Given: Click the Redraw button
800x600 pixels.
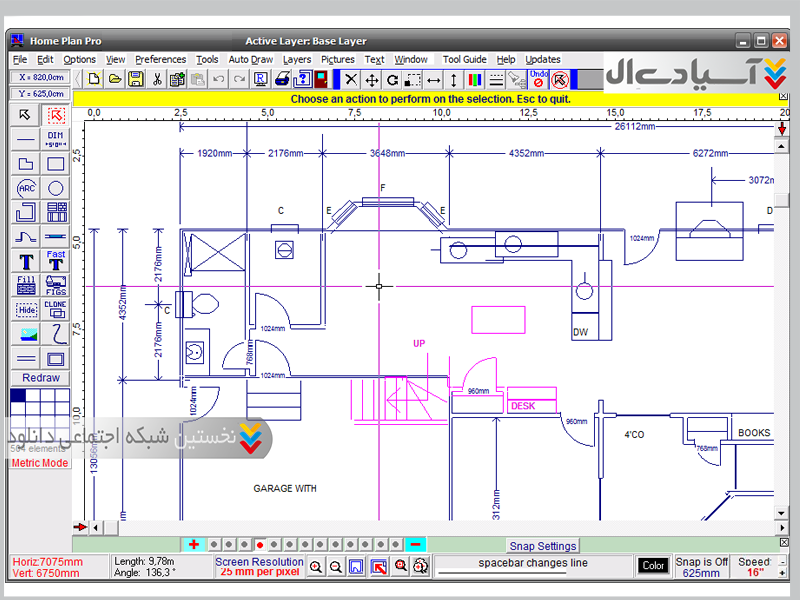Looking at the screenshot, I should pyautogui.click(x=41, y=378).
